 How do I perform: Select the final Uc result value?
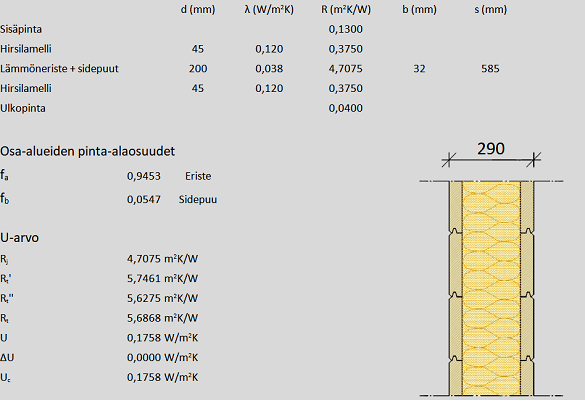coord(162,378)
